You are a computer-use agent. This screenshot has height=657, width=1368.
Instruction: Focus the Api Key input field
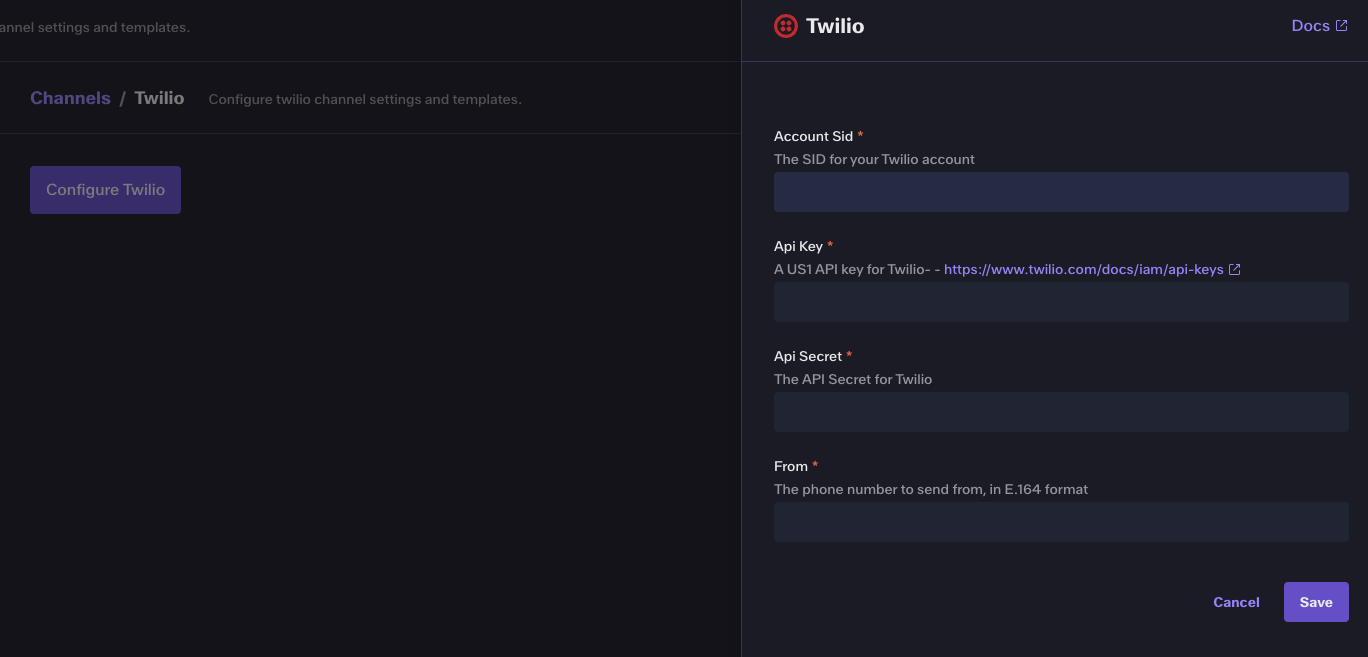tap(1061, 302)
